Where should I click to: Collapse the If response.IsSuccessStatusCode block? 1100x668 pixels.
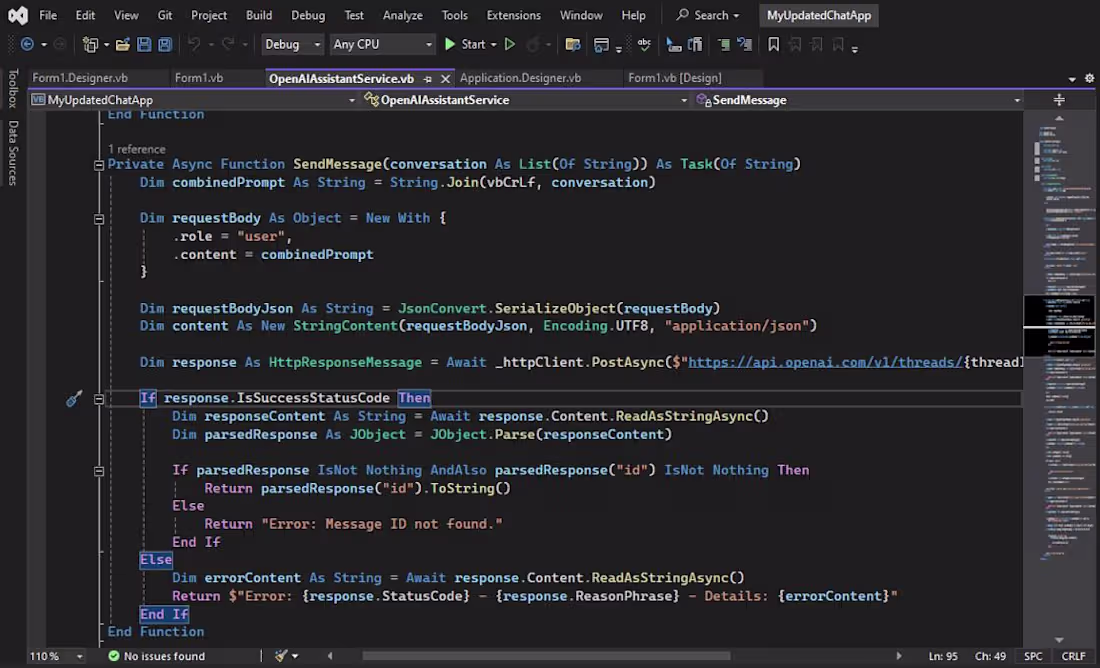tap(99, 399)
